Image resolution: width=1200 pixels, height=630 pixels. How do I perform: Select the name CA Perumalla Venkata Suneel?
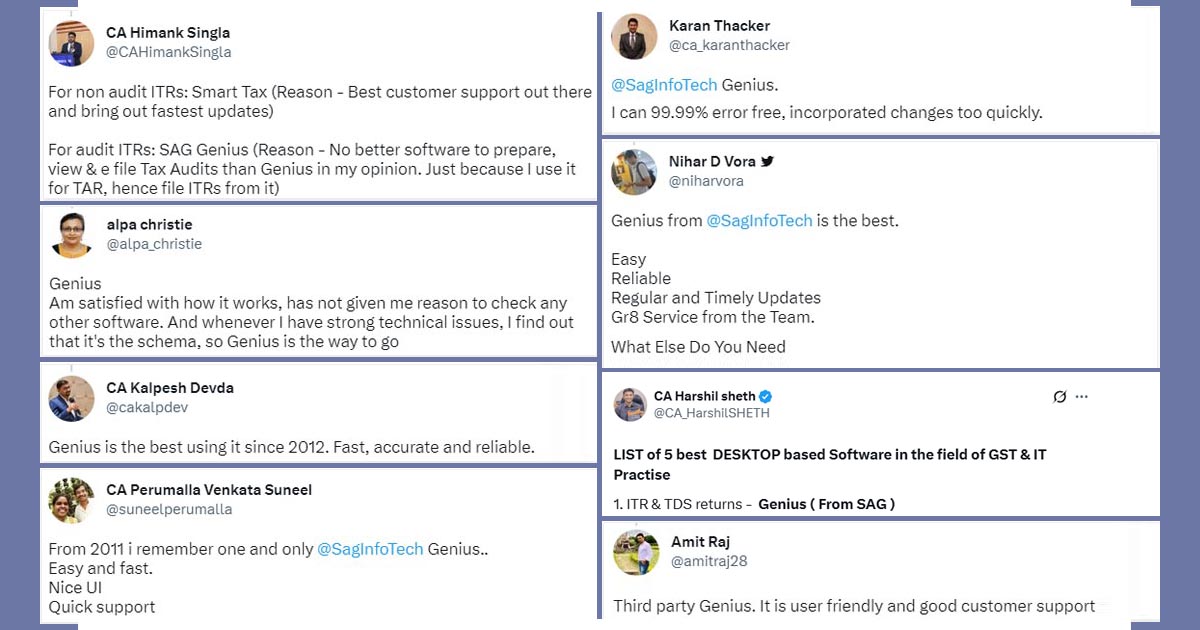point(209,490)
